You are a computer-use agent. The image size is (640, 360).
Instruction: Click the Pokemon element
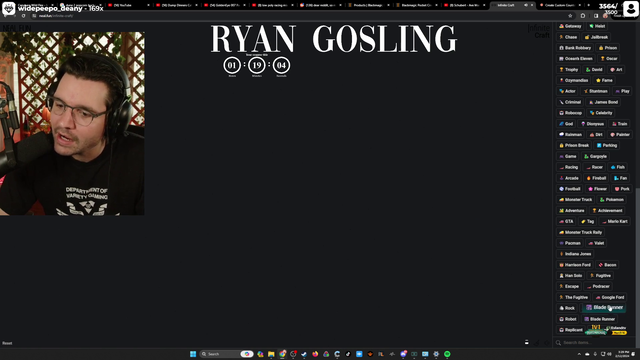(611, 200)
